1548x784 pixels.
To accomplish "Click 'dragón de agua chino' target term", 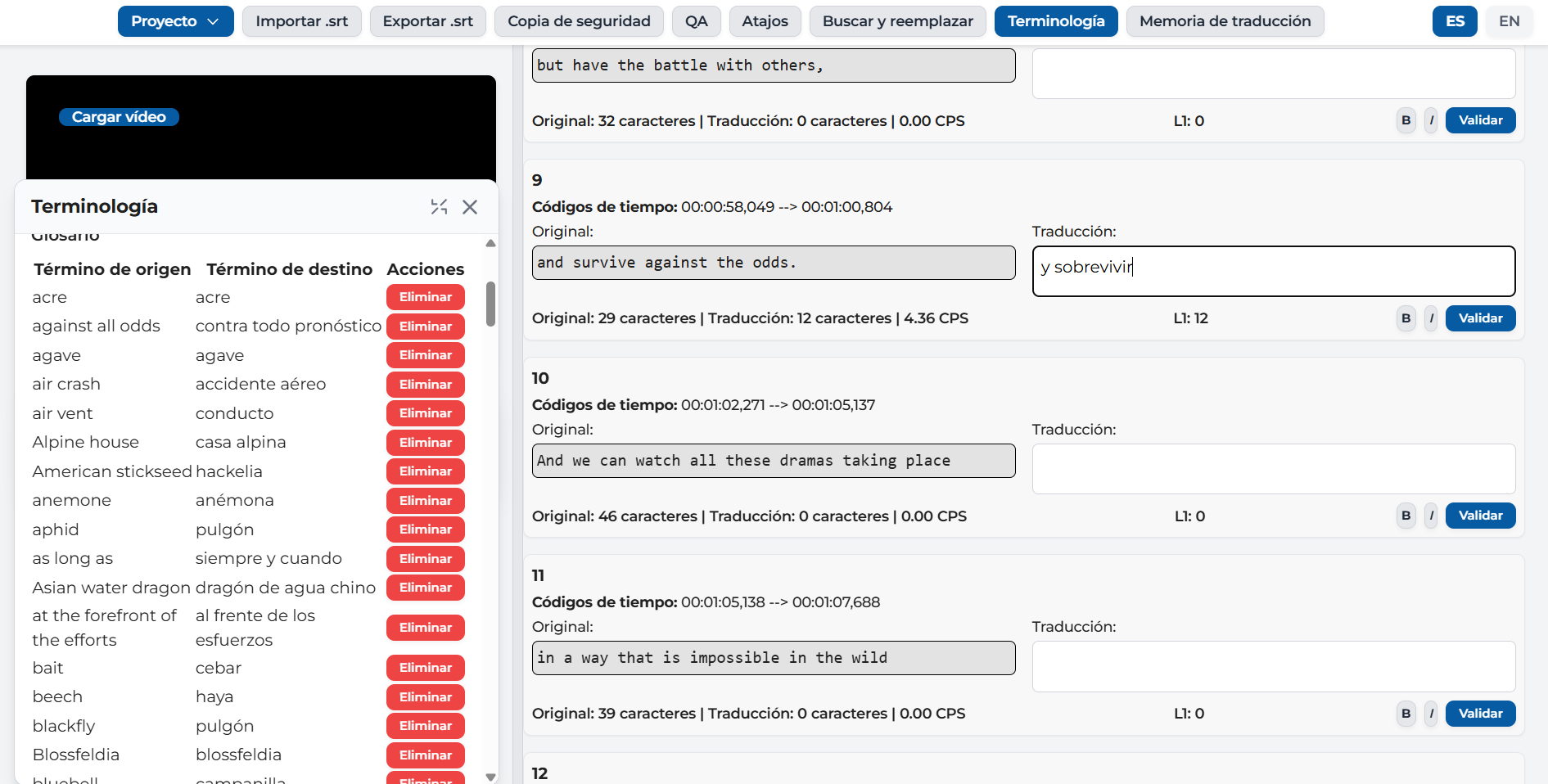I will coord(286,588).
